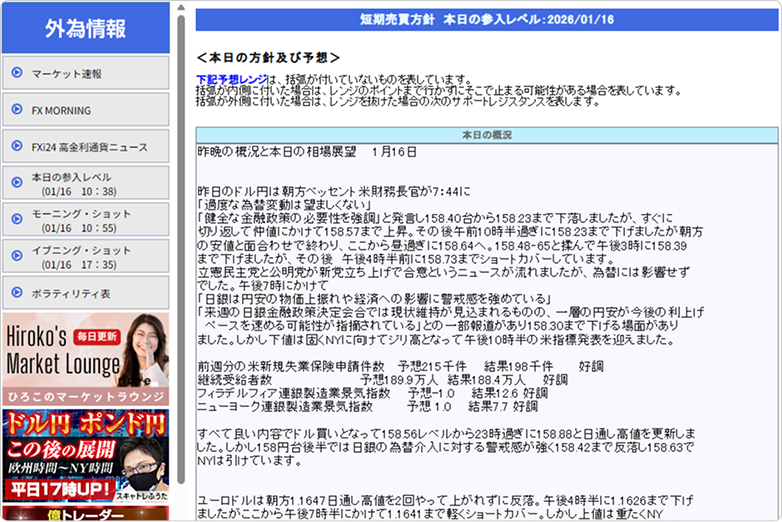Image resolution: width=782 pixels, height=522 pixels.
Task: Click the arrow icon beside マーケット速報
Action: click(17, 72)
